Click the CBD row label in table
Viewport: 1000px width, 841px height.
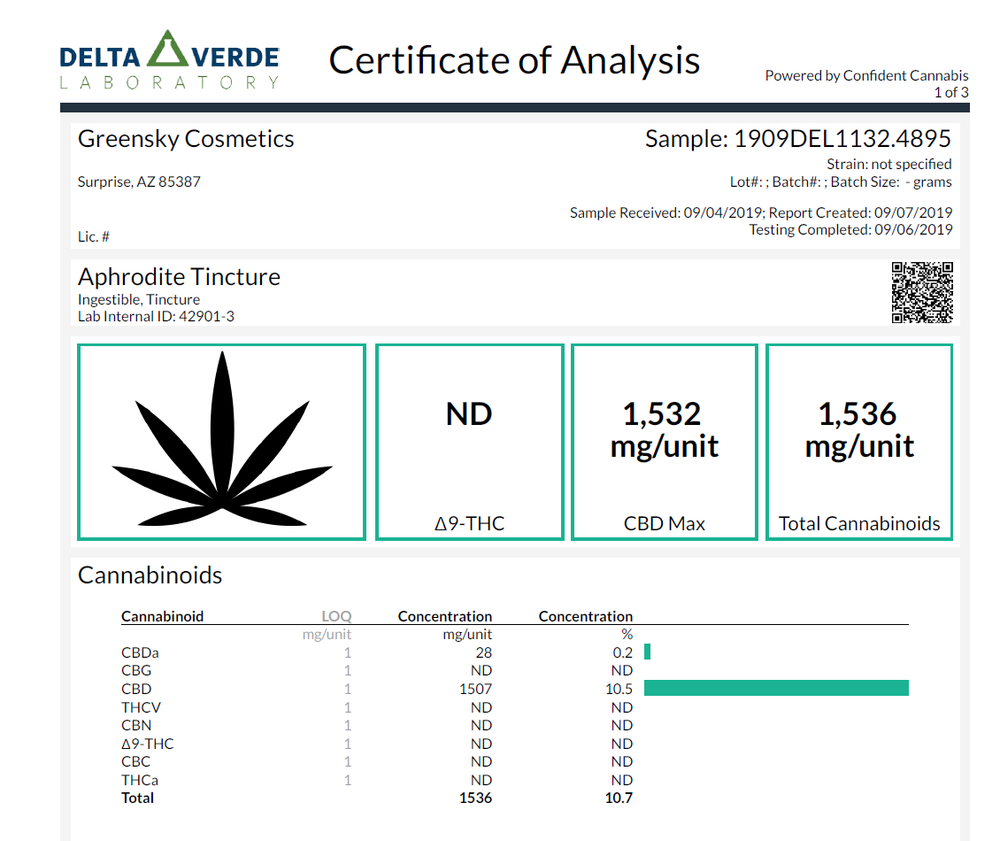[x=136, y=689]
